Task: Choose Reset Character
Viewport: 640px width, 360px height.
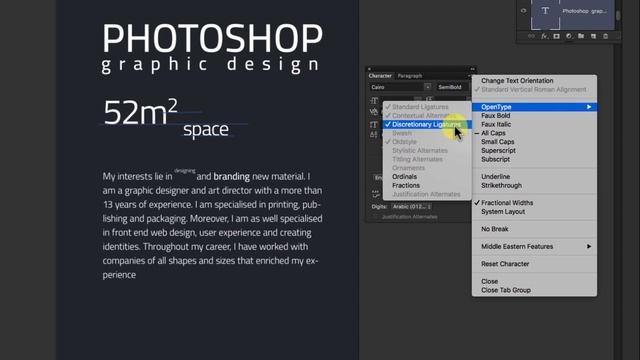Action: [x=534, y=264]
